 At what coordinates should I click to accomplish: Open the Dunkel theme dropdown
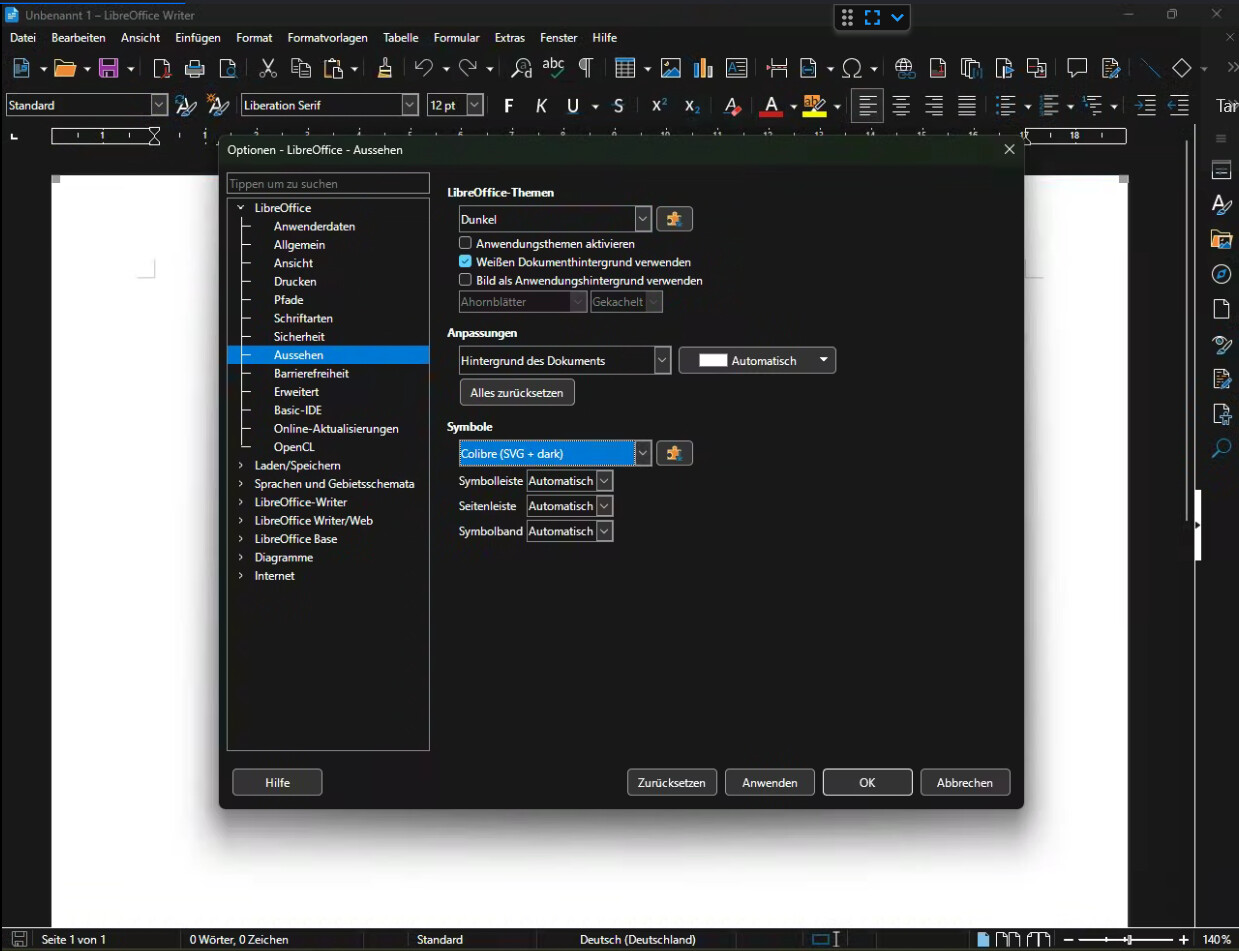point(643,219)
